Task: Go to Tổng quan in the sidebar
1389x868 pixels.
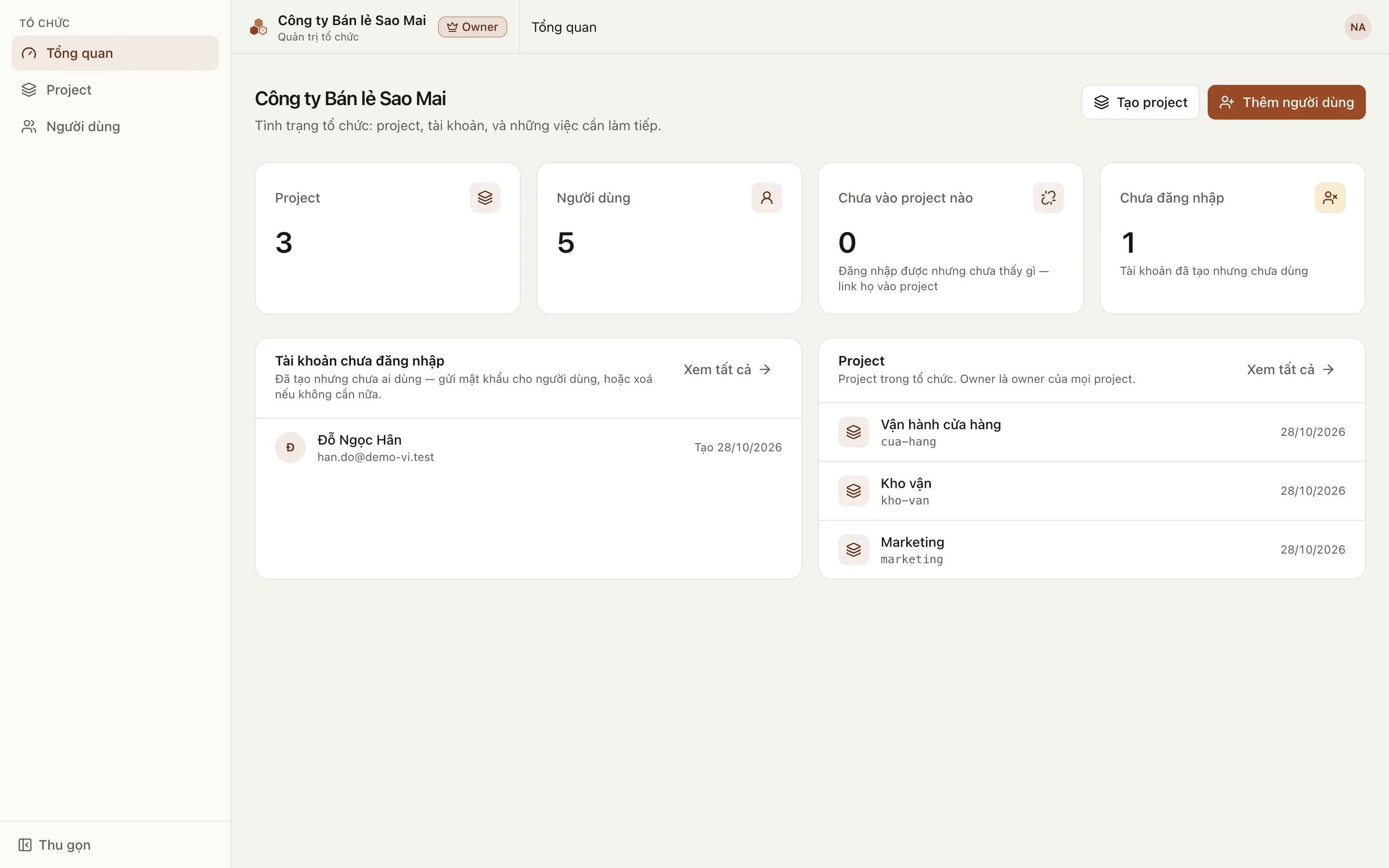Action: (x=115, y=54)
